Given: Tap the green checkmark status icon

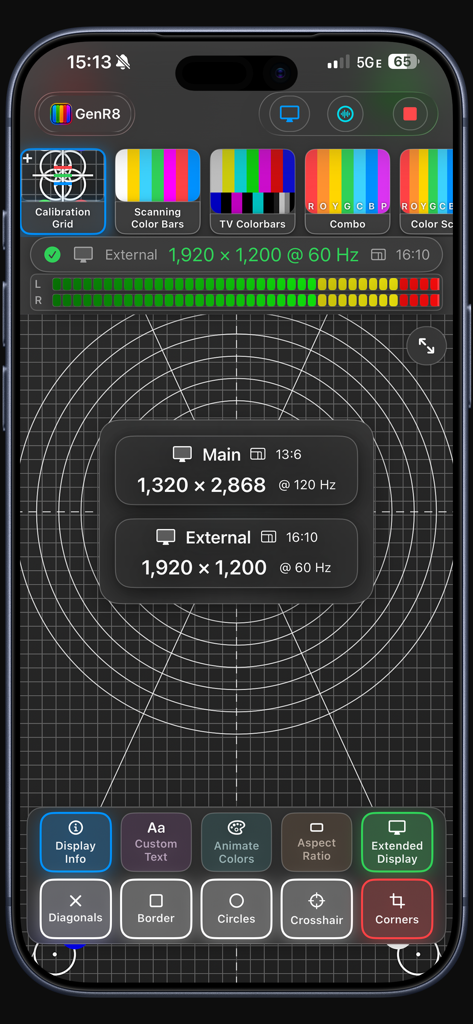Looking at the screenshot, I should click(52, 255).
